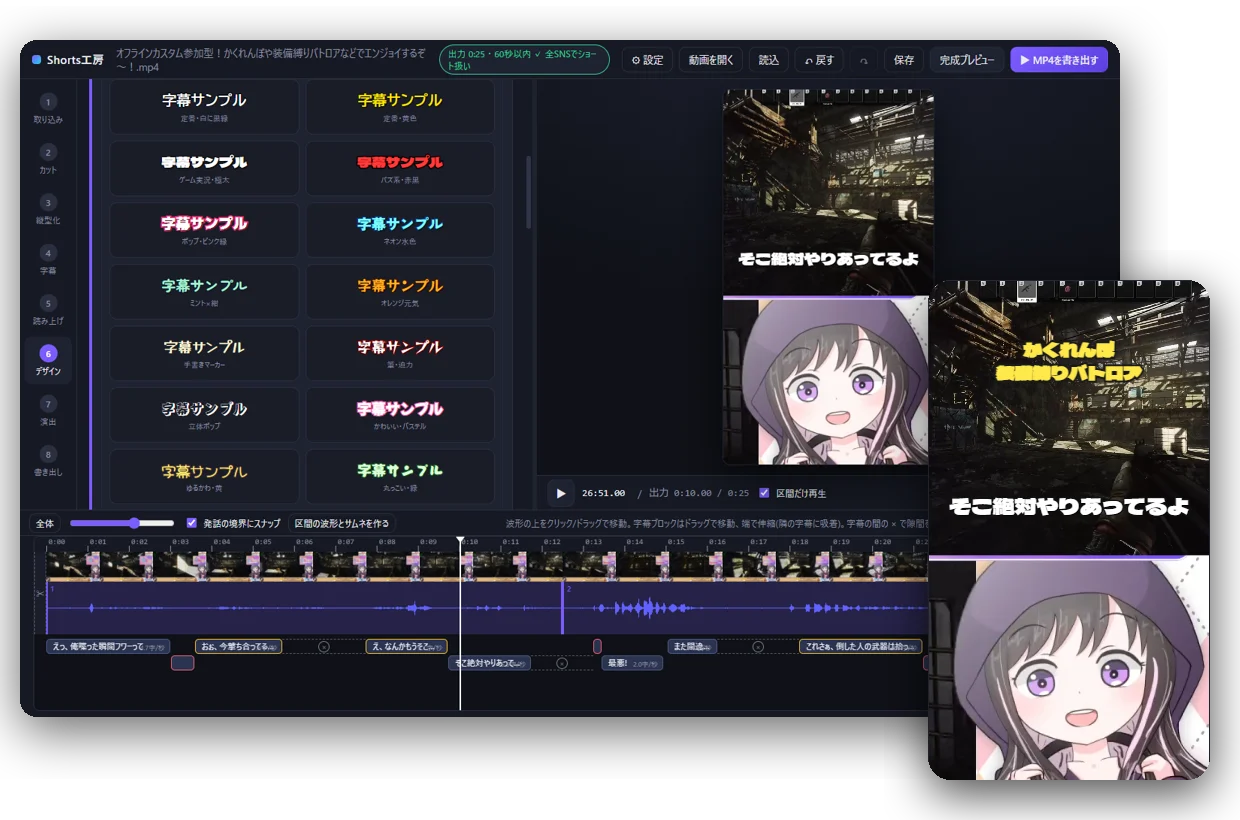Toggle 発話の境界にスナップ checkbox
1240x820 pixels.
192,523
